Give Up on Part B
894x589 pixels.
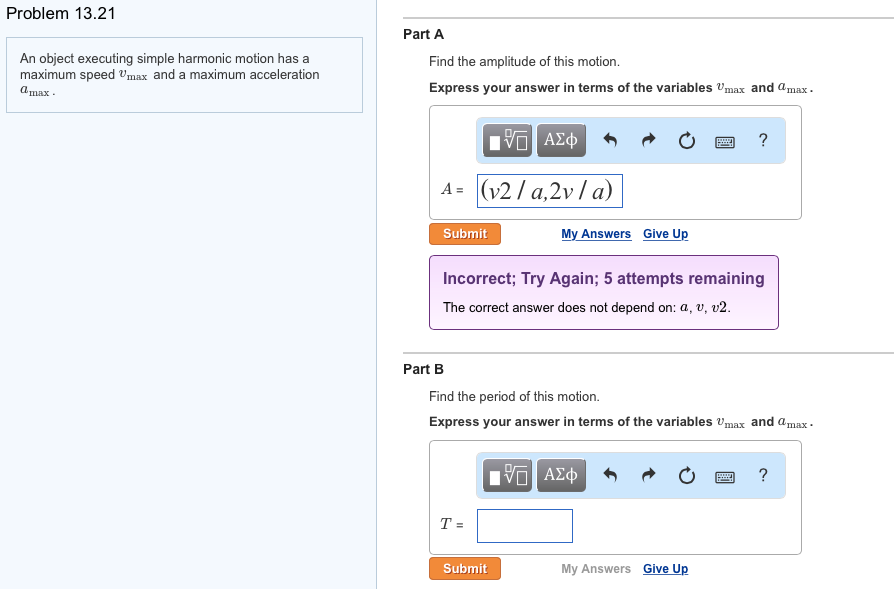pos(665,568)
